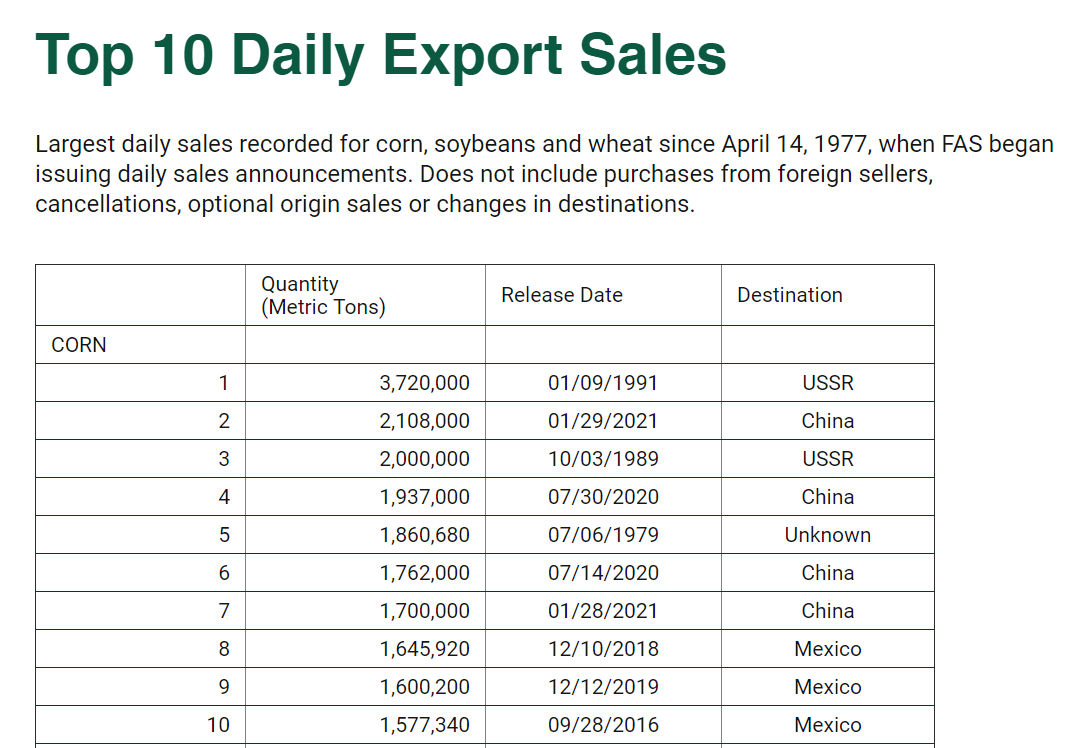Click the Quantity (Metric Tons) column header
Image resolution: width=1085 pixels, height=748 pixels.
(x=323, y=296)
